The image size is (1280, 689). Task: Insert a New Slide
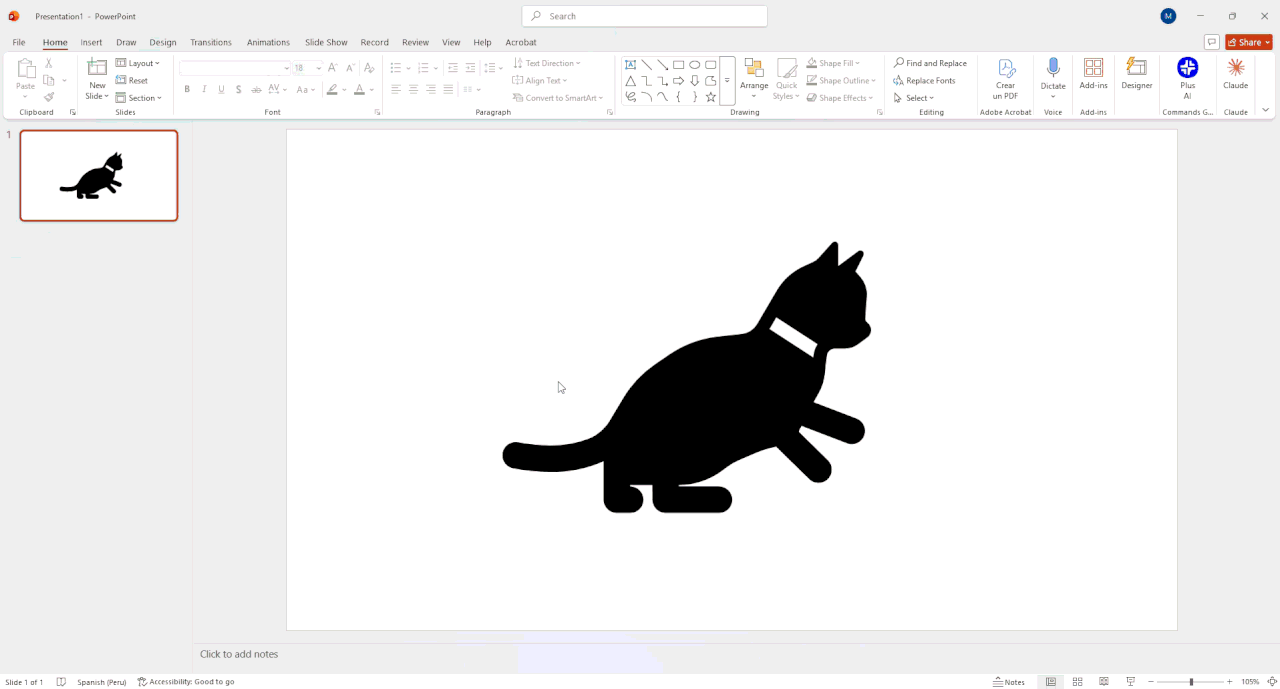pos(97,79)
